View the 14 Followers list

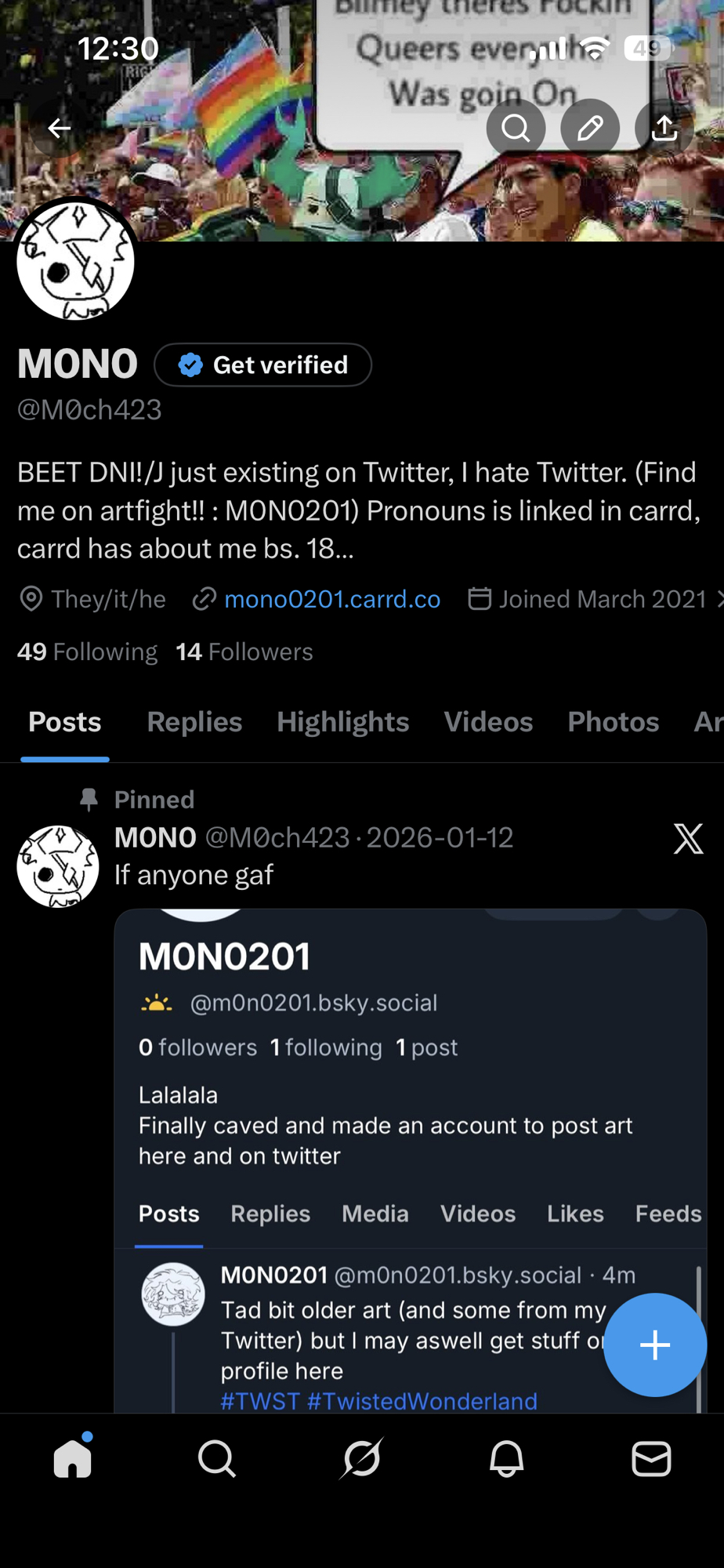(244, 652)
